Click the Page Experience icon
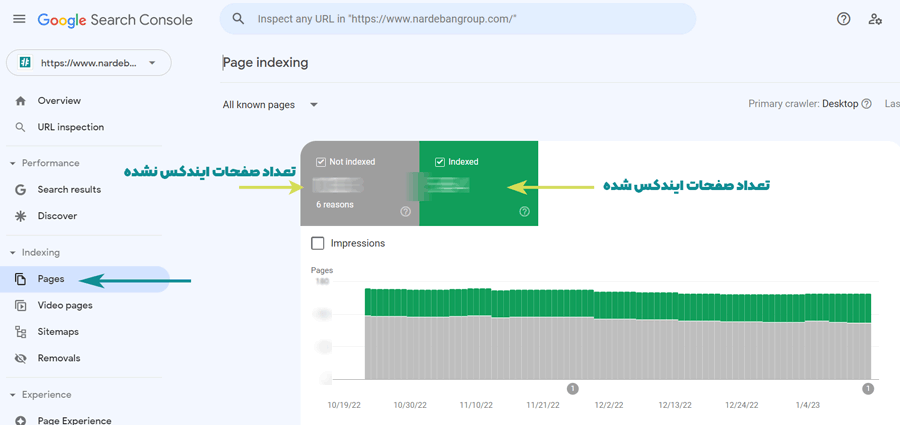This screenshot has width=900, height=425. (x=21, y=421)
